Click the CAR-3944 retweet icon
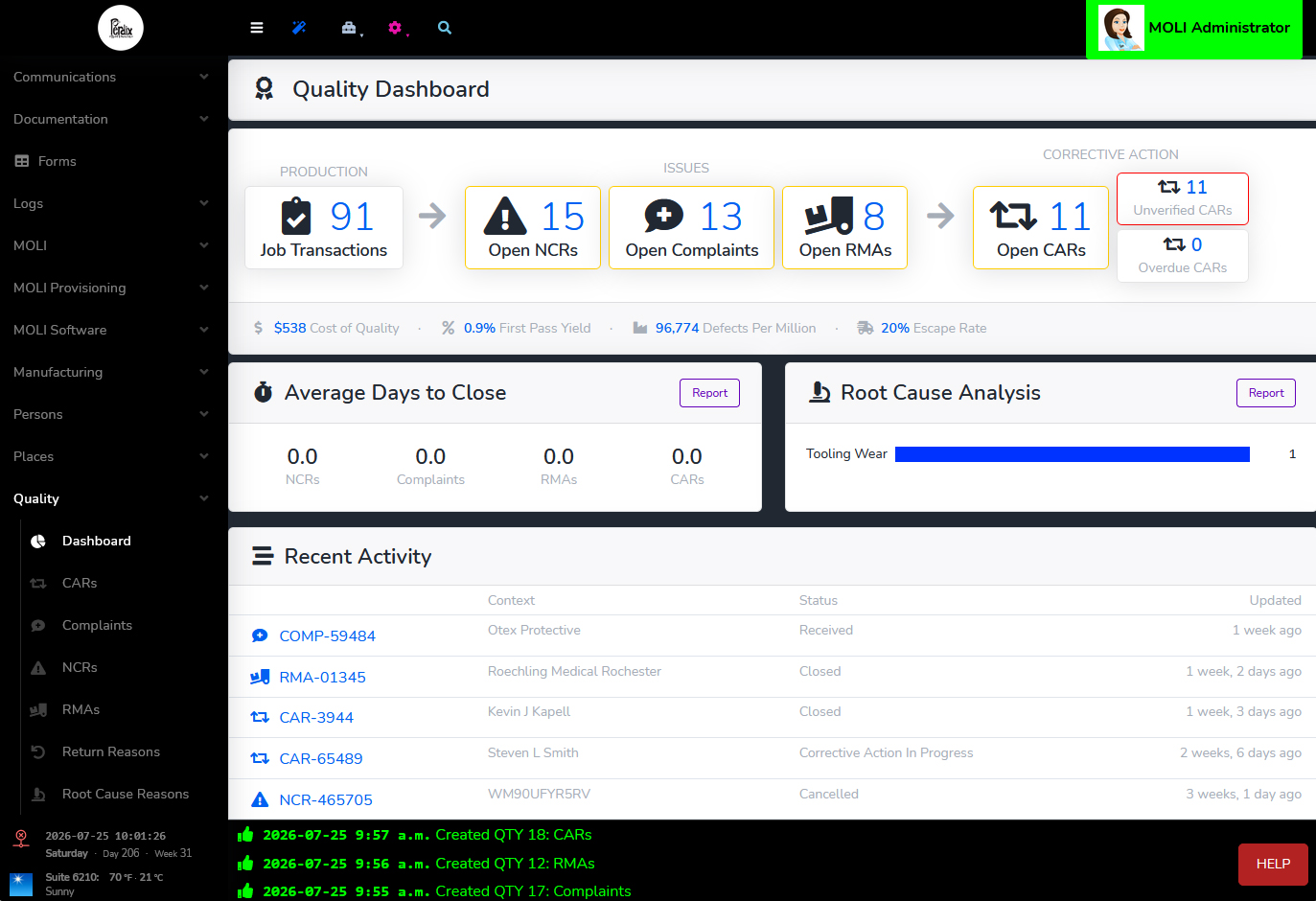Screen dimensions: 1316x901 [260, 717]
